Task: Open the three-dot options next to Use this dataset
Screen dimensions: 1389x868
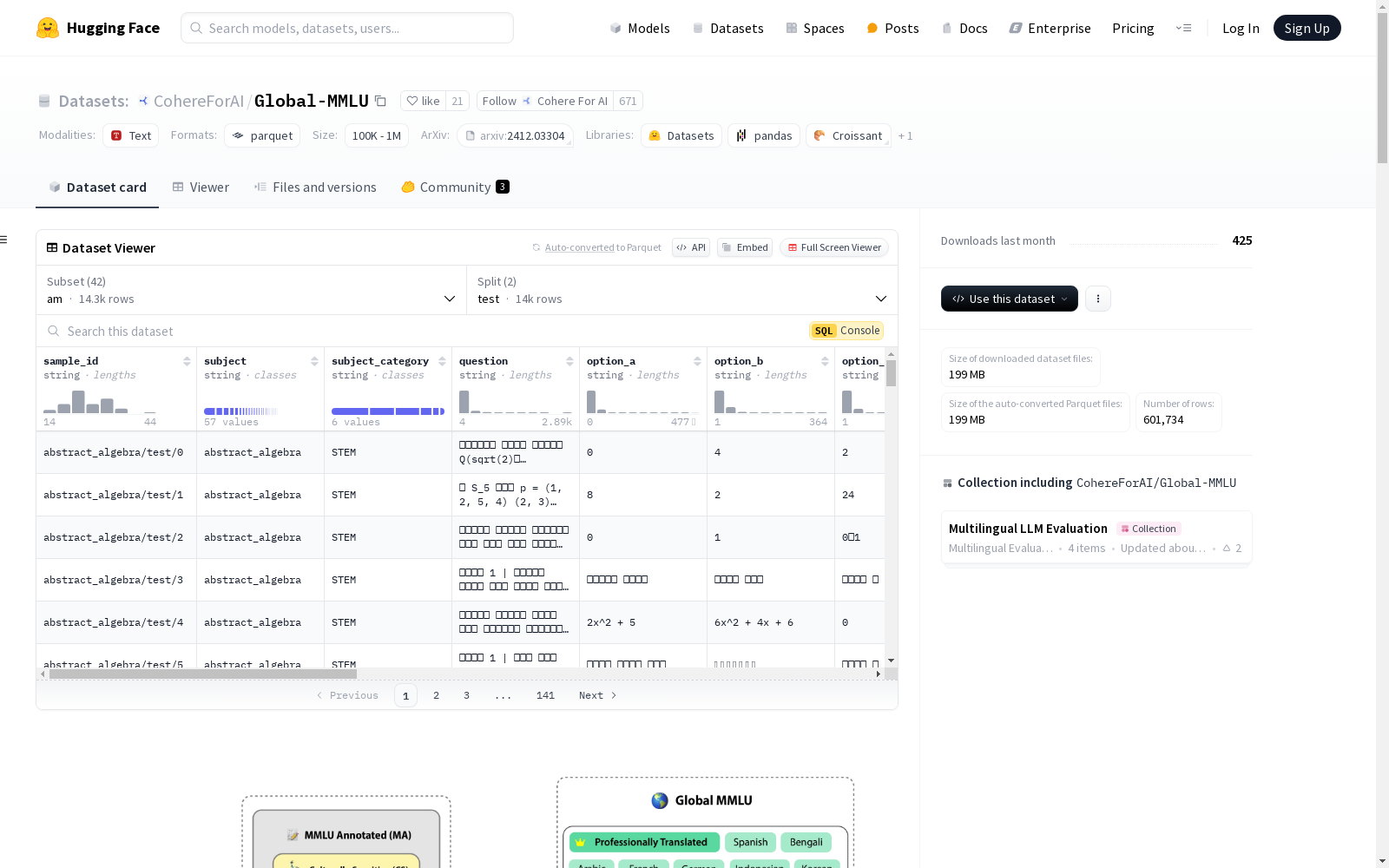Action: [1098, 299]
